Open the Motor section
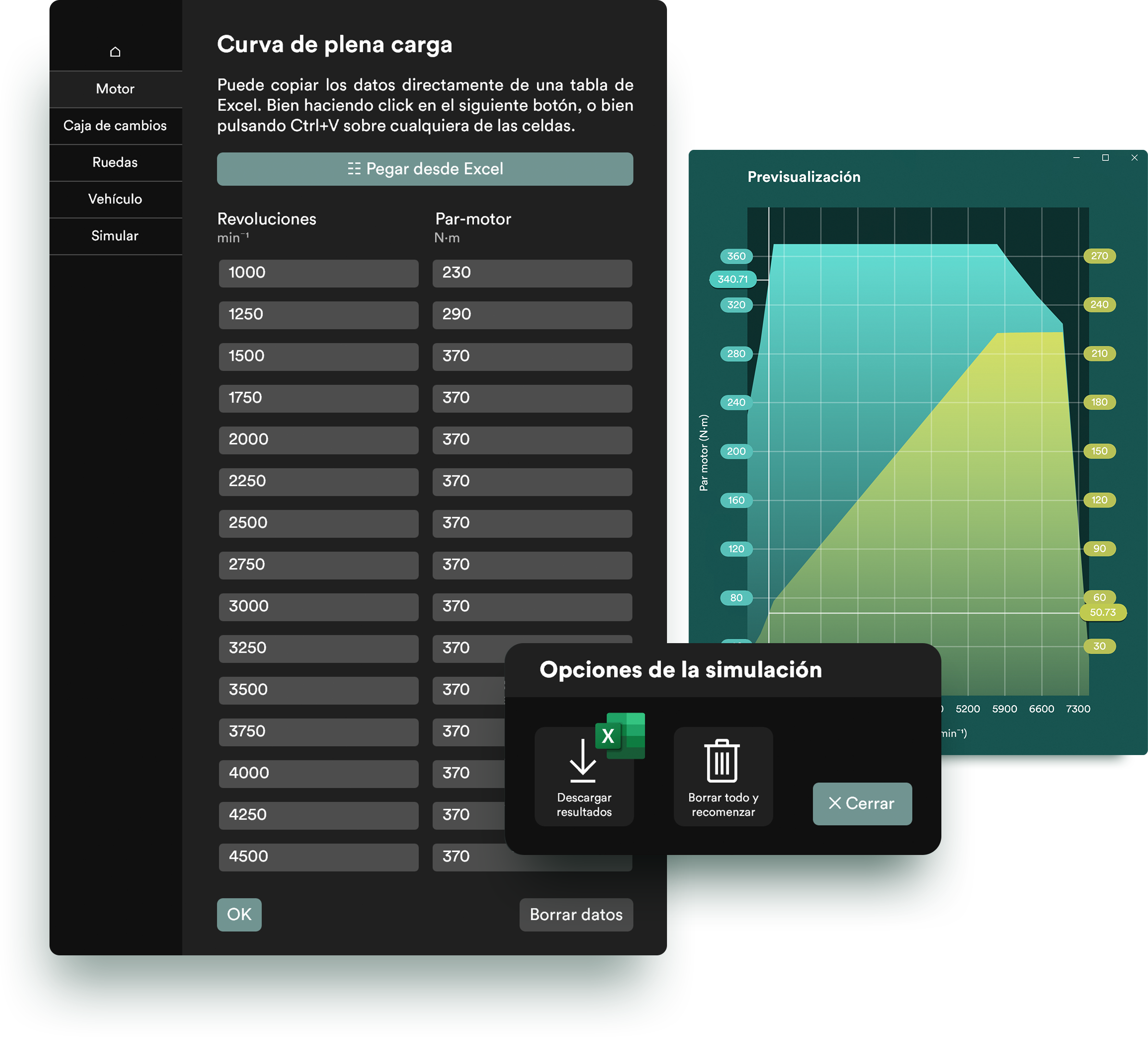This screenshot has width=1148, height=1037. (x=116, y=89)
